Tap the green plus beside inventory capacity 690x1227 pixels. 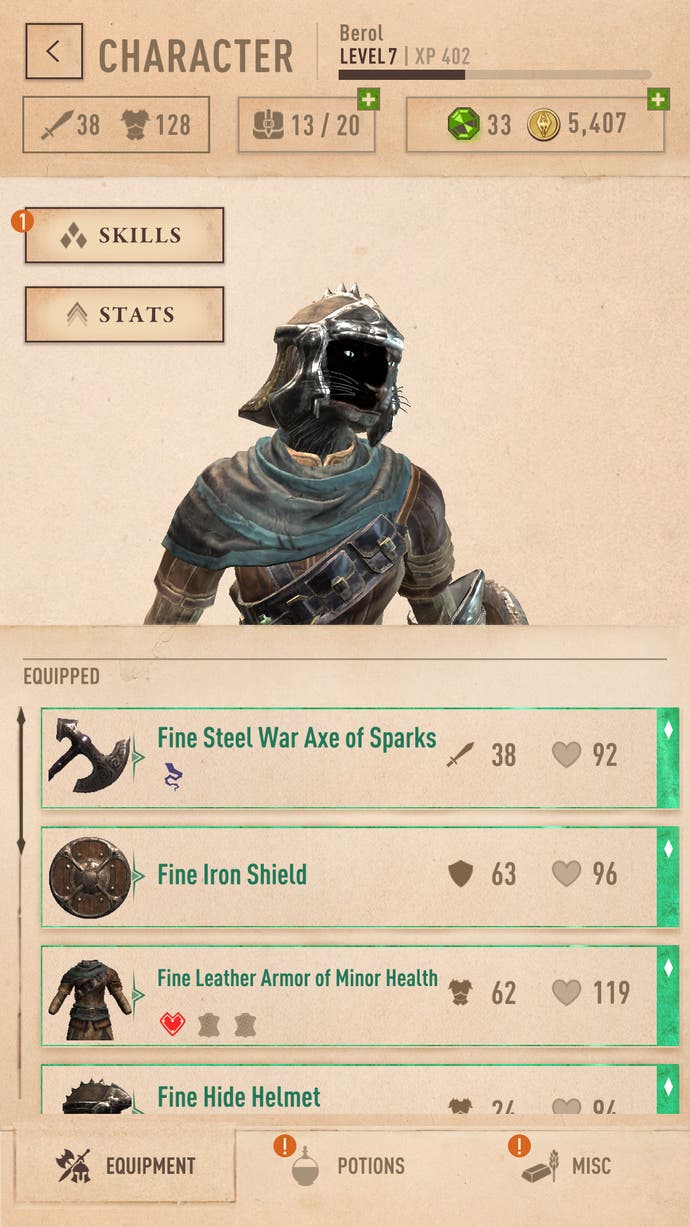tap(369, 99)
